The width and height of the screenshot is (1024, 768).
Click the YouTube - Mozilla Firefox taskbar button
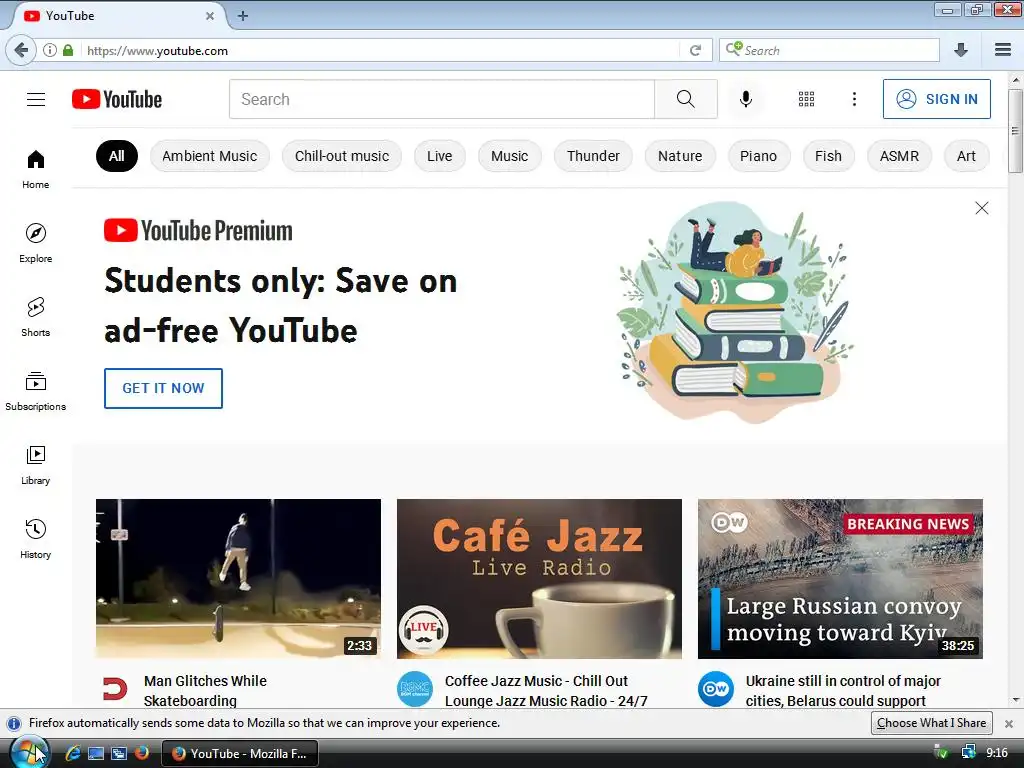(239, 754)
